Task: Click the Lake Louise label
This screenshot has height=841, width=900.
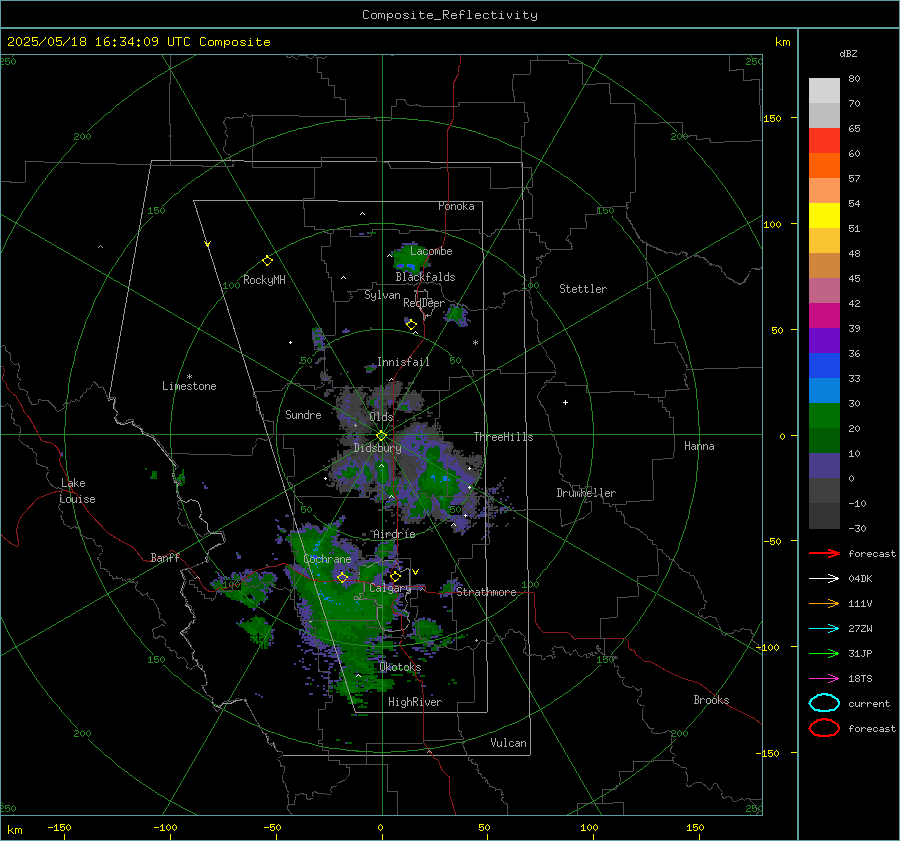Action: 77,491
